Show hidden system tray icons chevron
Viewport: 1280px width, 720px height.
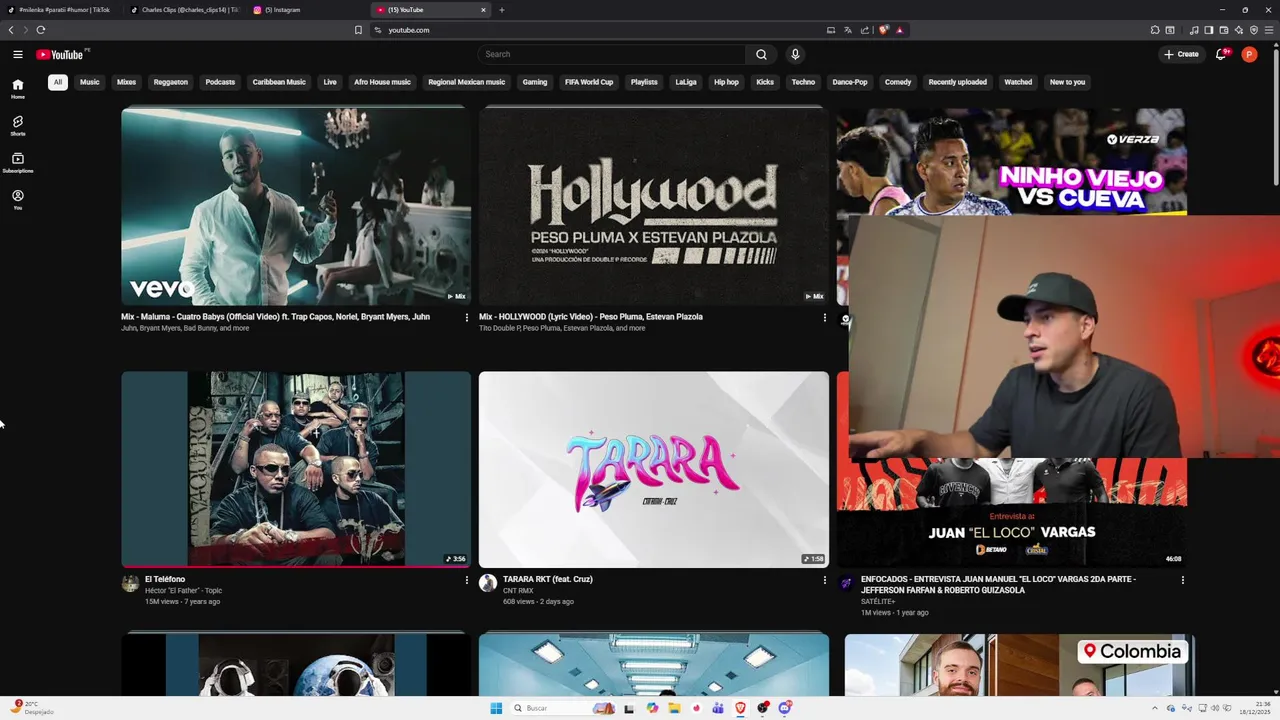pyautogui.click(x=1155, y=708)
